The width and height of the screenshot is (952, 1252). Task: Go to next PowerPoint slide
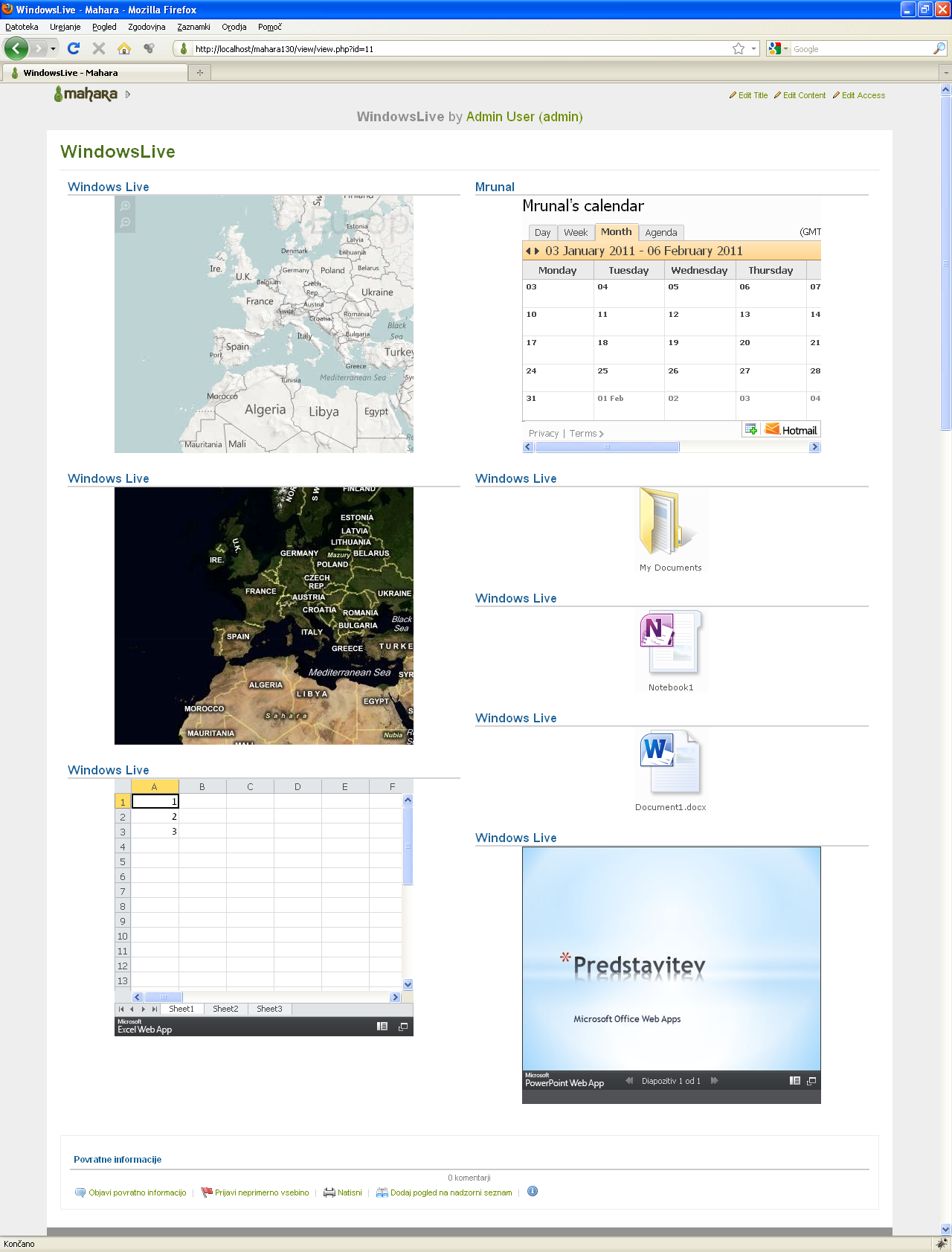click(x=715, y=1081)
